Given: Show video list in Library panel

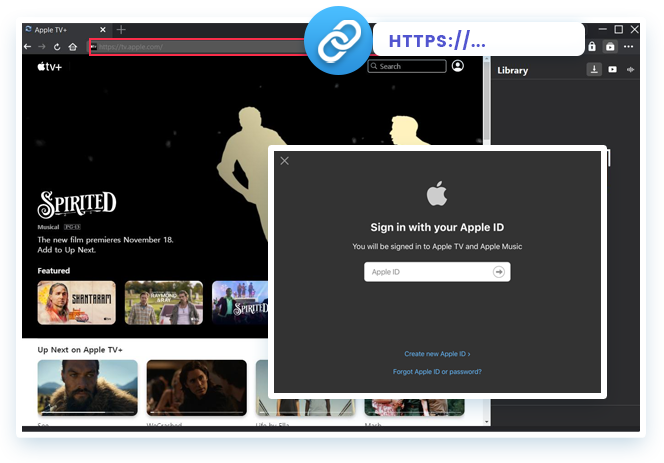Looking at the screenshot, I should [612, 69].
